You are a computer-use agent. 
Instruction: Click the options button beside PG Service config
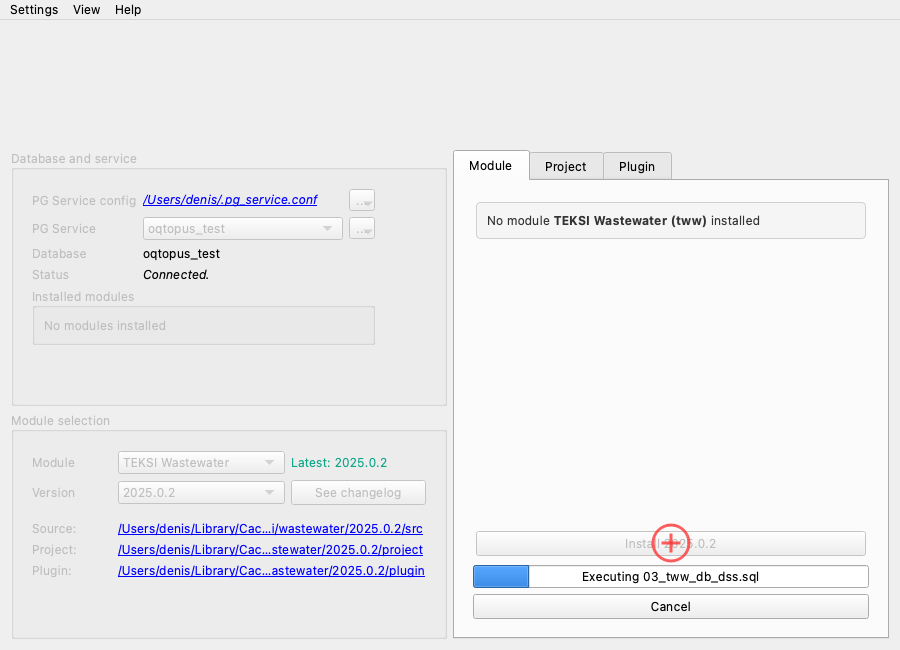coord(362,200)
